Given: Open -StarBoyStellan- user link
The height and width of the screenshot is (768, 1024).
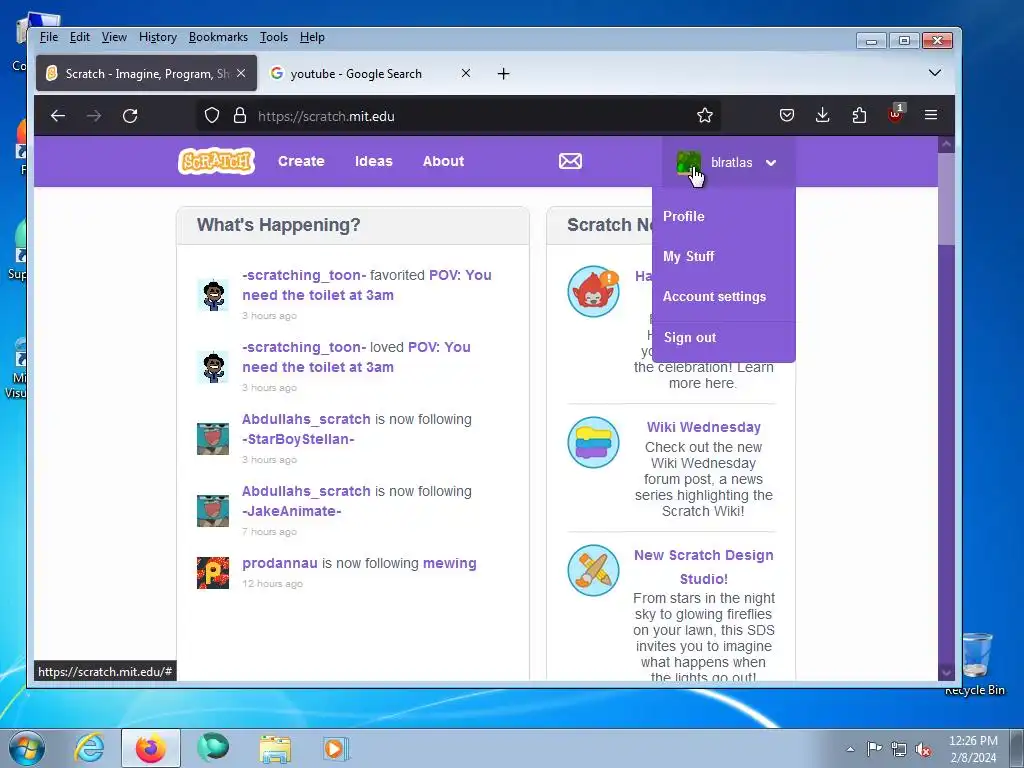Looking at the screenshot, I should (298, 439).
